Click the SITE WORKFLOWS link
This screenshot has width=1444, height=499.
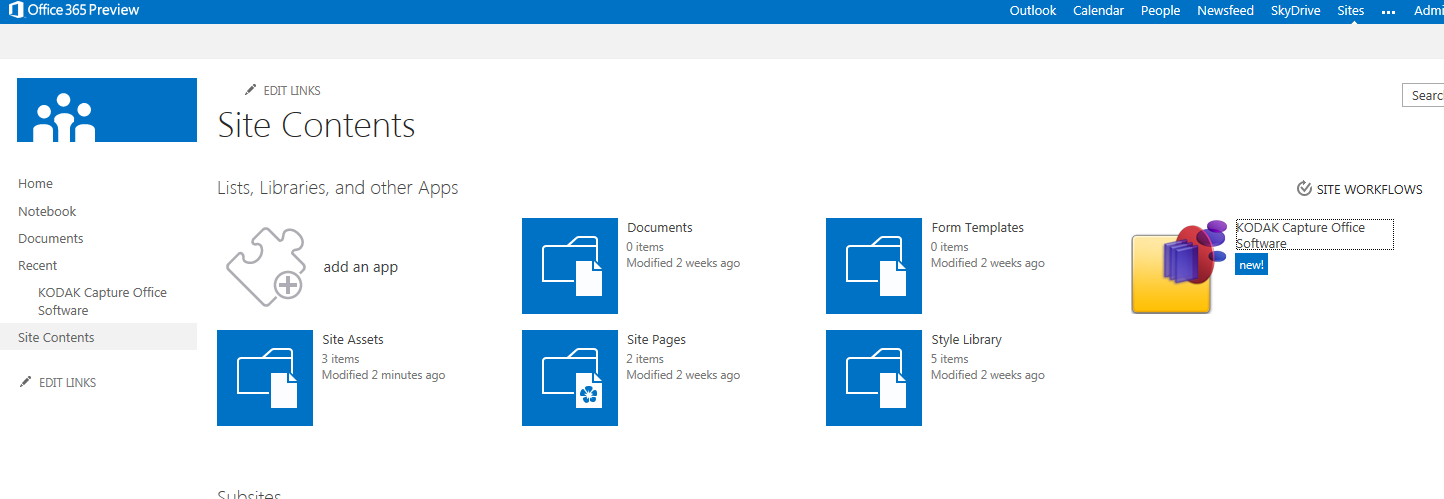(x=1359, y=189)
